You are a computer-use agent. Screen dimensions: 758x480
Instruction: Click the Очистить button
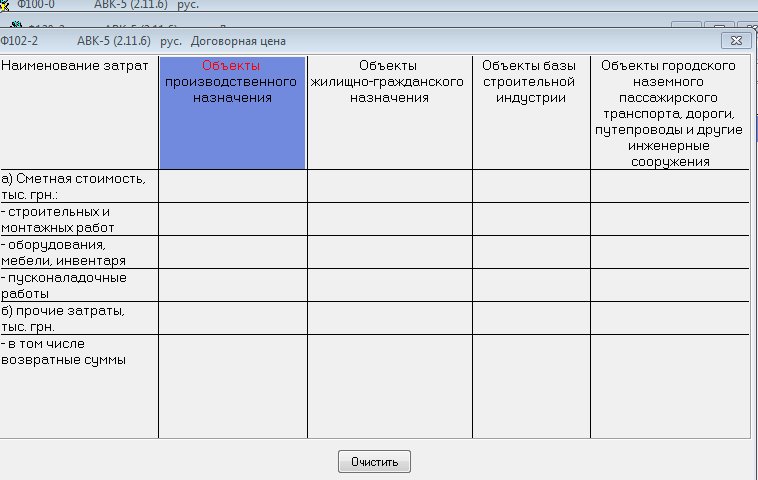[x=375, y=462]
